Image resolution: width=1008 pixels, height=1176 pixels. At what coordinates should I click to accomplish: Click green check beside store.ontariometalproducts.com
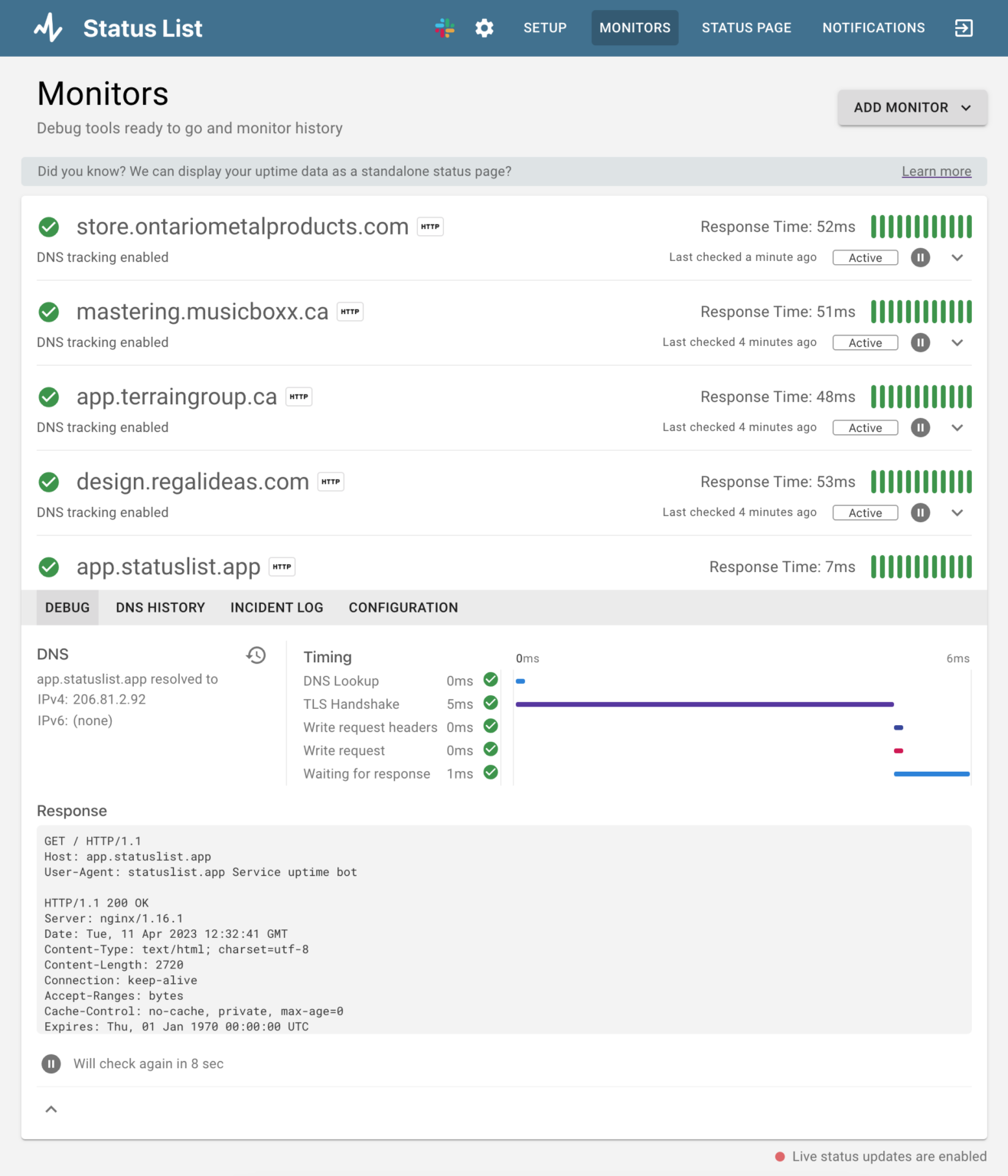click(49, 227)
